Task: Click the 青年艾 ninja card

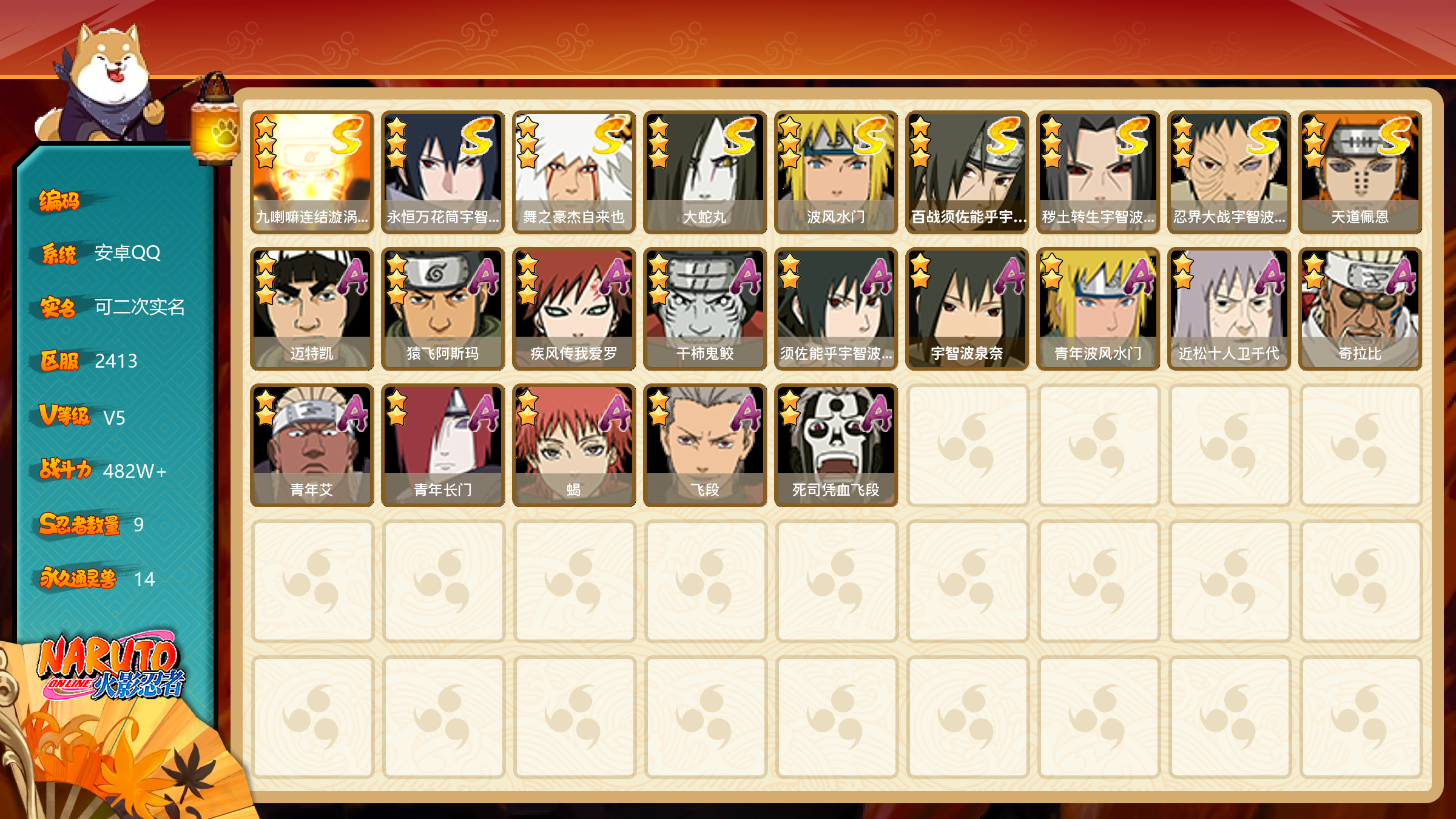Action: 311,445
